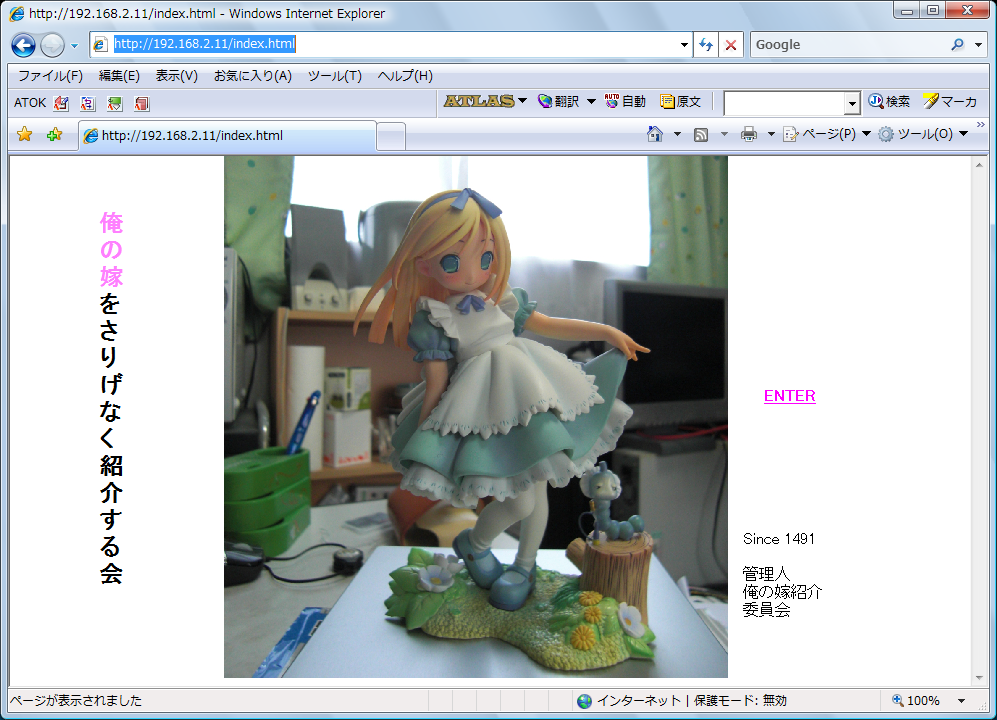Stop loading with the red X button

pyautogui.click(x=731, y=45)
